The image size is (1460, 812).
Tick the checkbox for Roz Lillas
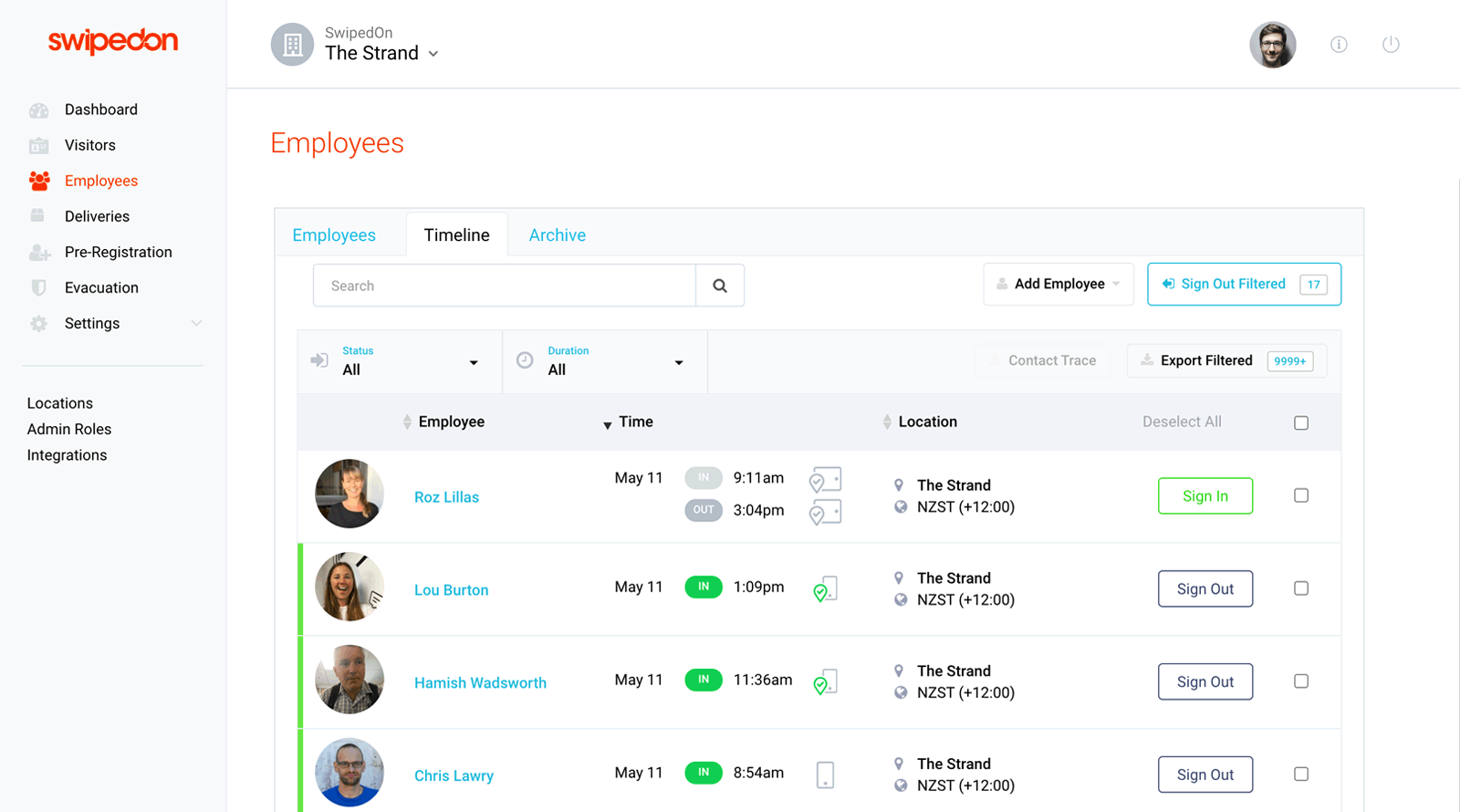1301,495
